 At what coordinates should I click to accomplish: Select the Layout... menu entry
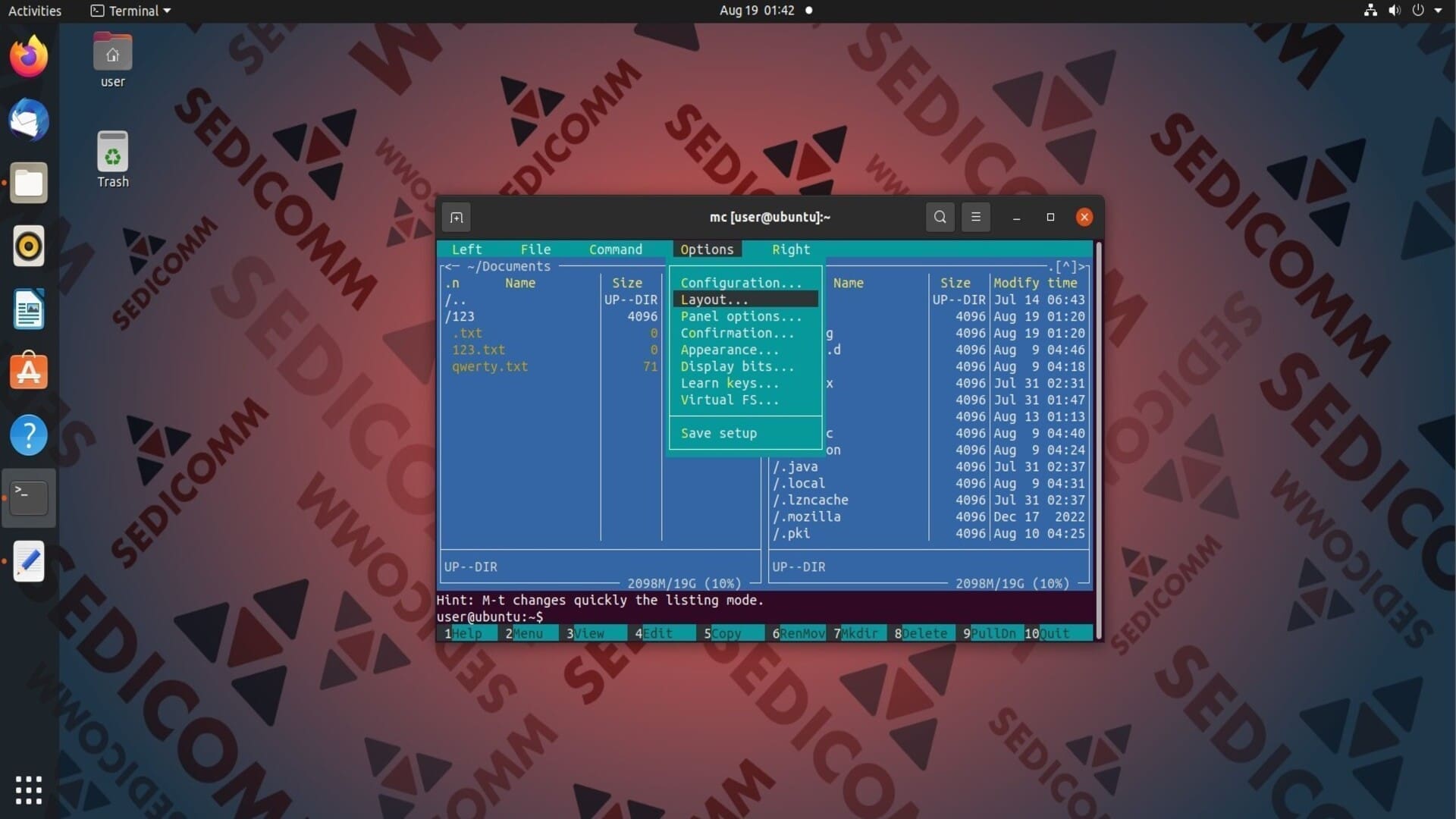745,300
